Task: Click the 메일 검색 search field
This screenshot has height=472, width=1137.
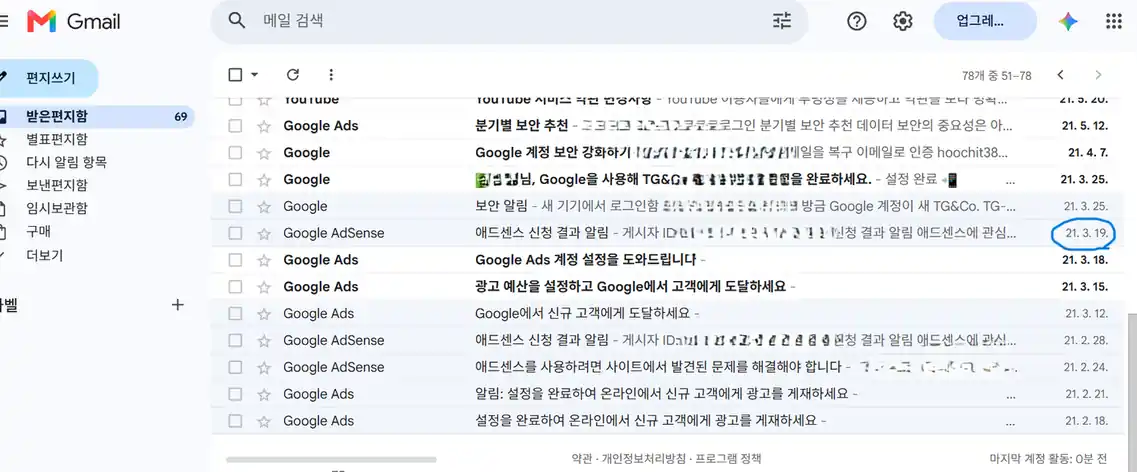Action: click(508, 21)
